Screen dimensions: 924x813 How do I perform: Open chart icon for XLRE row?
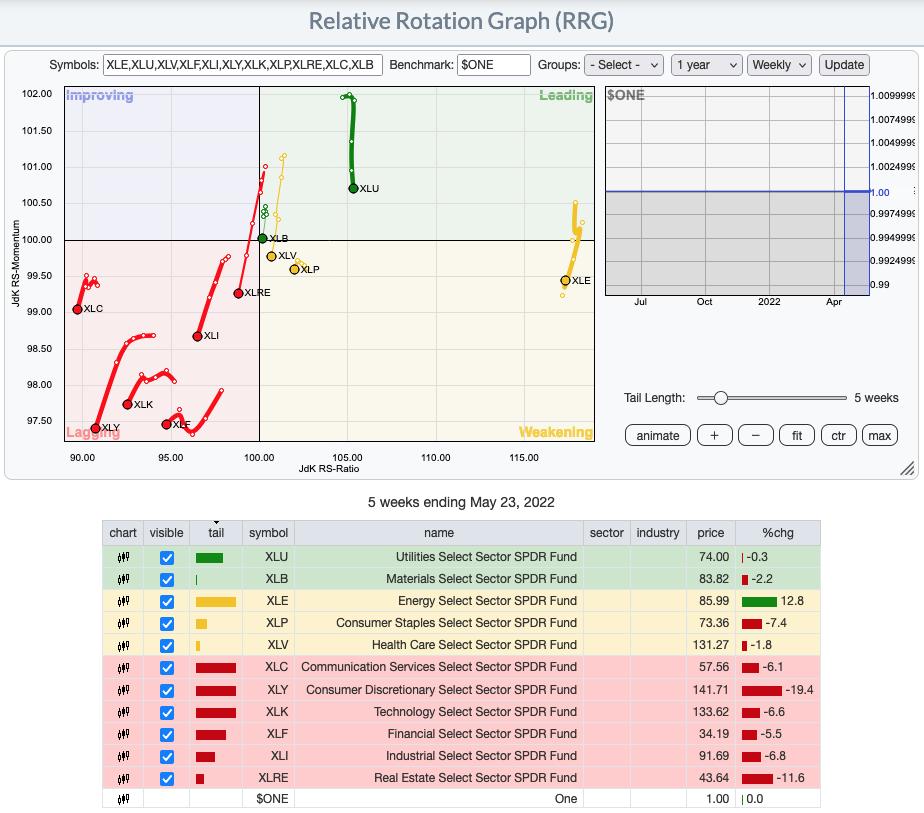point(123,779)
